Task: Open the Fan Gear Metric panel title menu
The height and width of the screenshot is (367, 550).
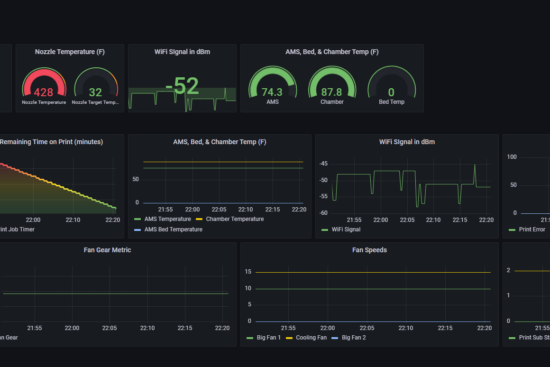Action: (107, 250)
